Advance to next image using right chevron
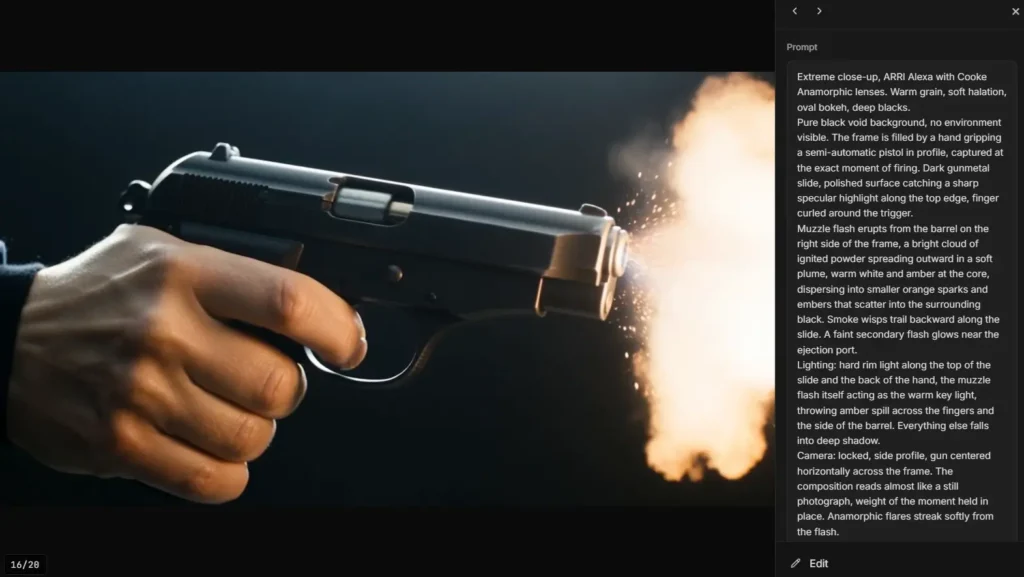 point(819,11)
